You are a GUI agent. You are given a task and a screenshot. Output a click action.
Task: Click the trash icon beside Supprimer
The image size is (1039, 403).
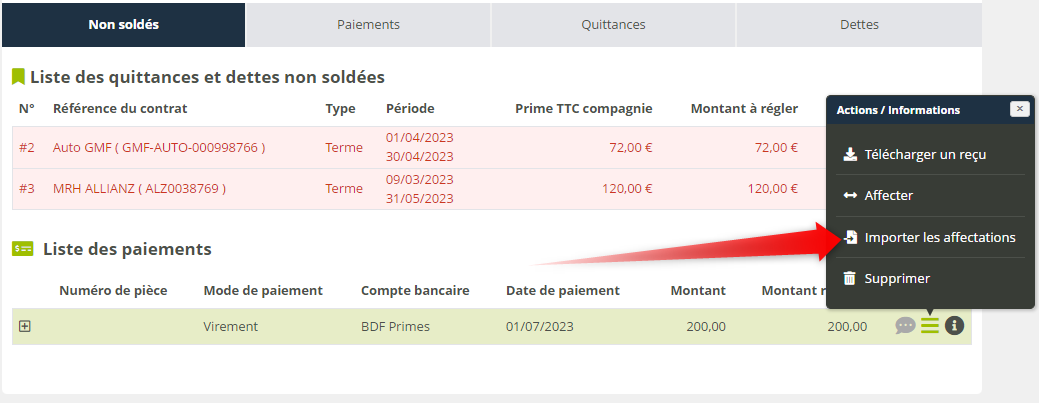click(x=850, y=278)
